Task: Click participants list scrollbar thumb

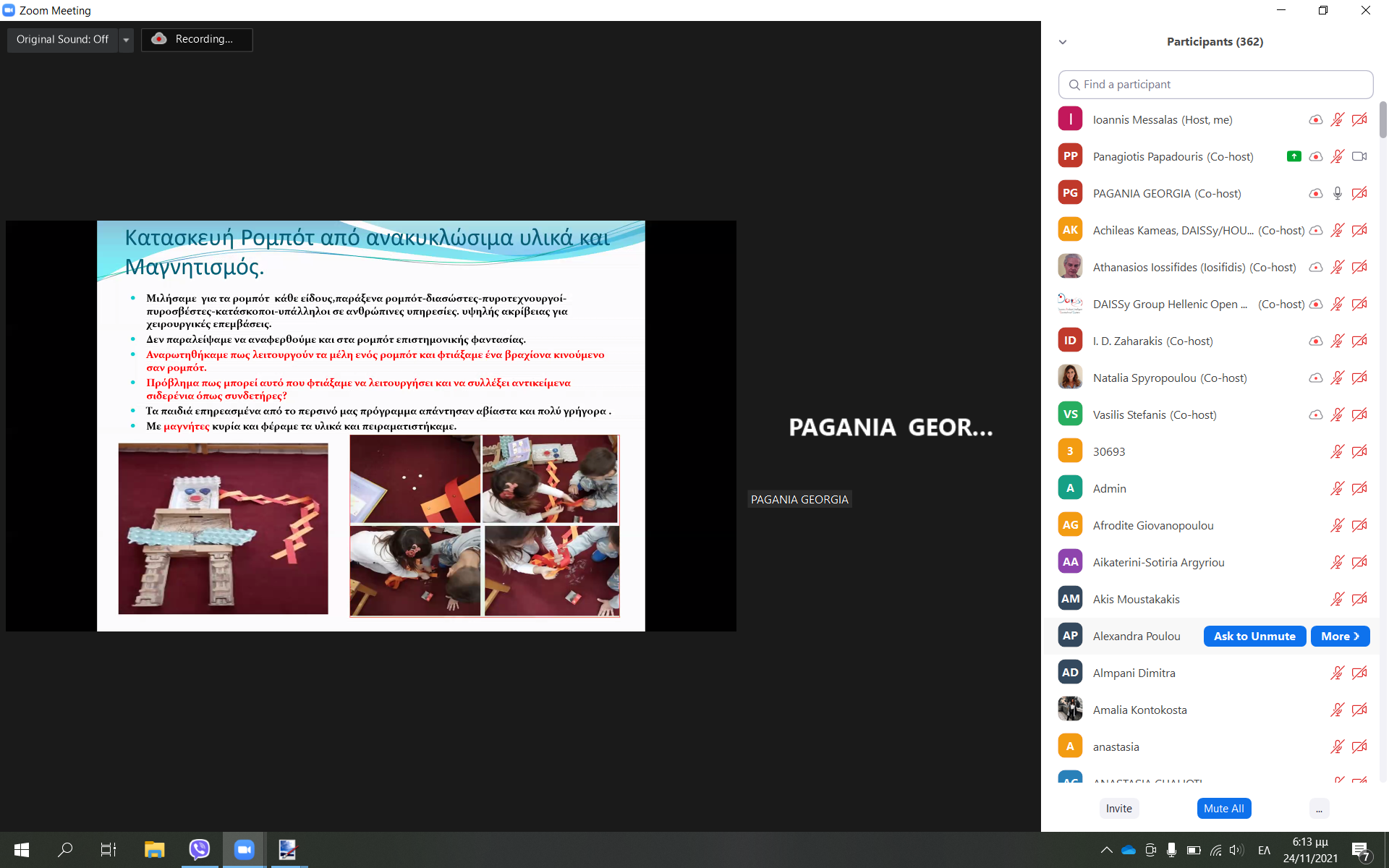Action: (x=1382, y=119)
